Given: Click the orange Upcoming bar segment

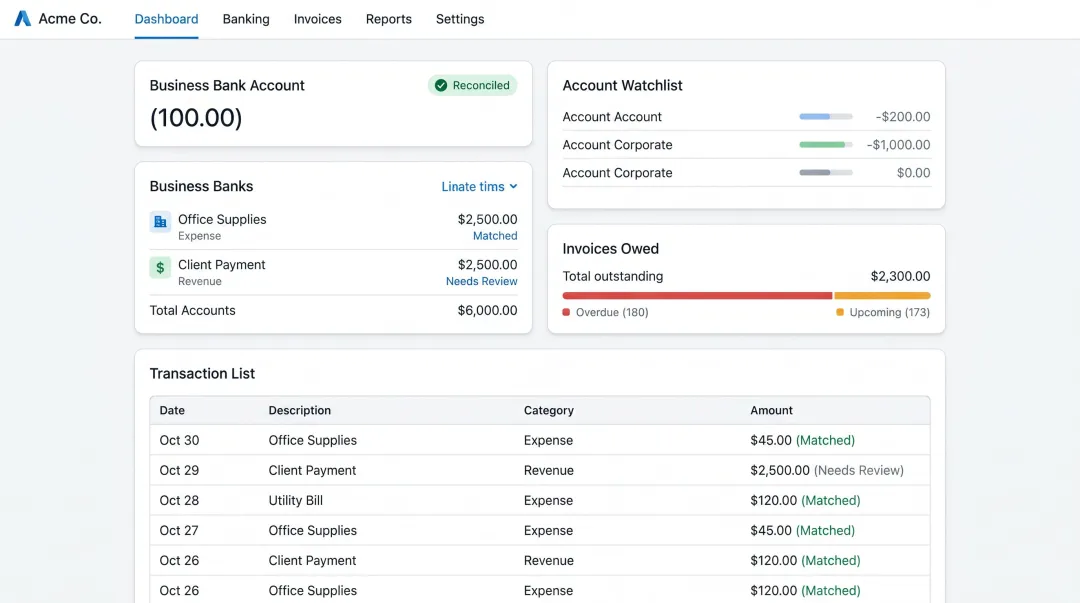Looking at the screenshot, I should point(882,296).
